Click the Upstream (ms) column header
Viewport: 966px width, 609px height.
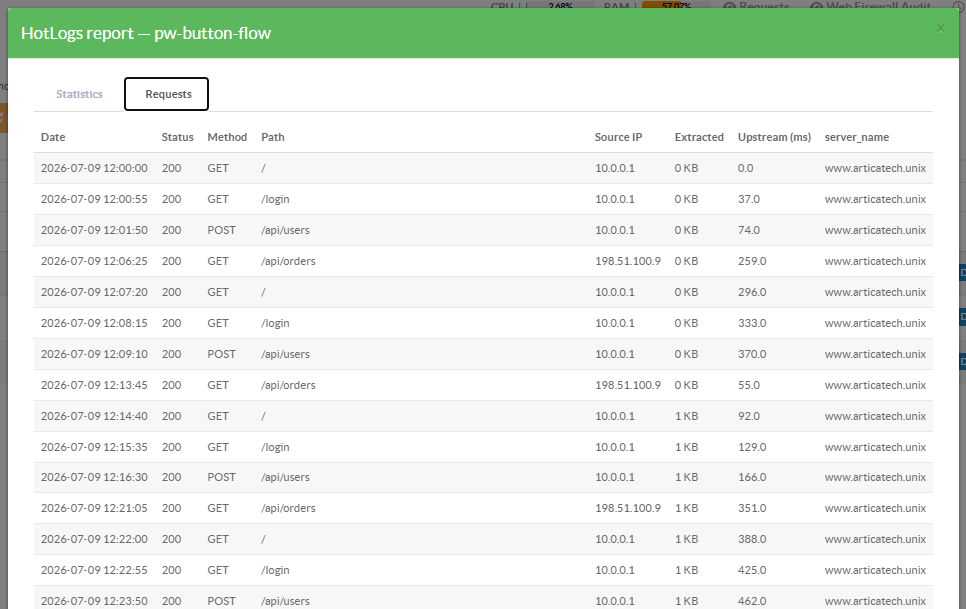coord(774,137)
